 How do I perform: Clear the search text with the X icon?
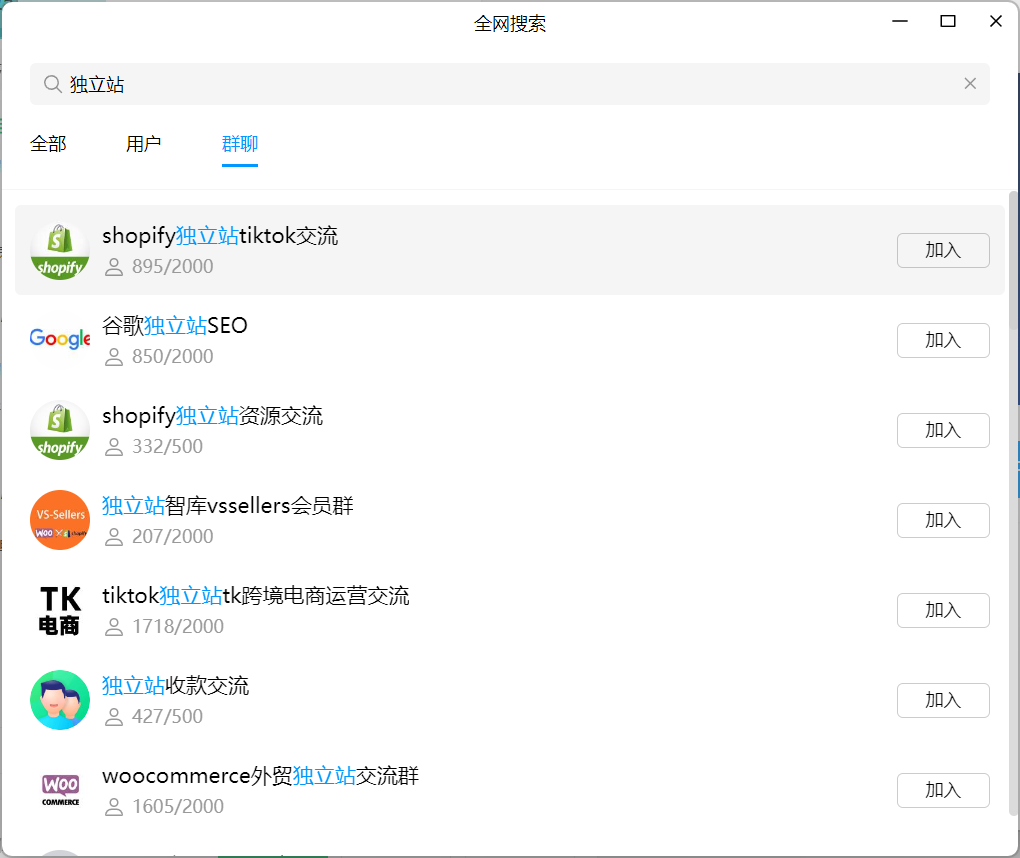(x=969, y=84)
